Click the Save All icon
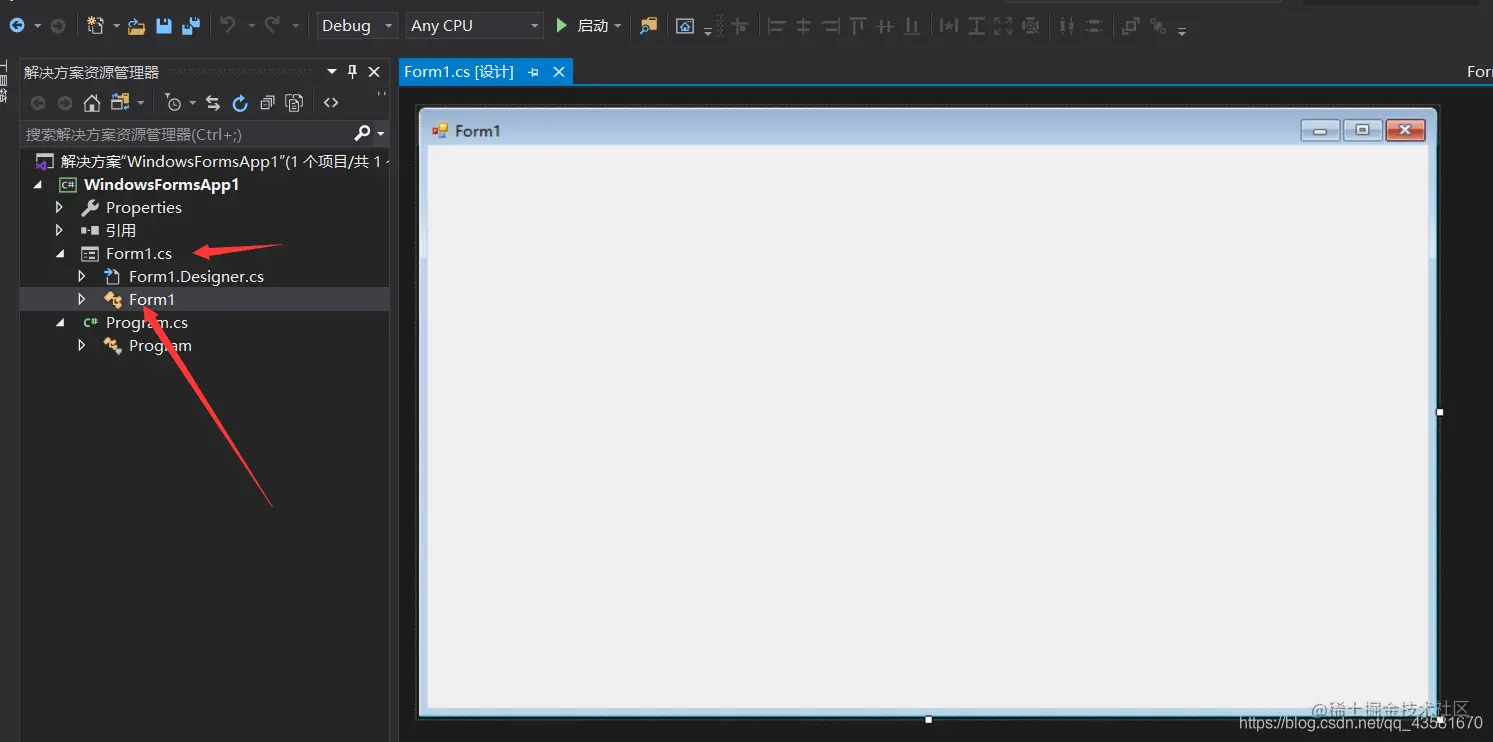The height and width of the screenshot is (742, 1493). point(190,25)
